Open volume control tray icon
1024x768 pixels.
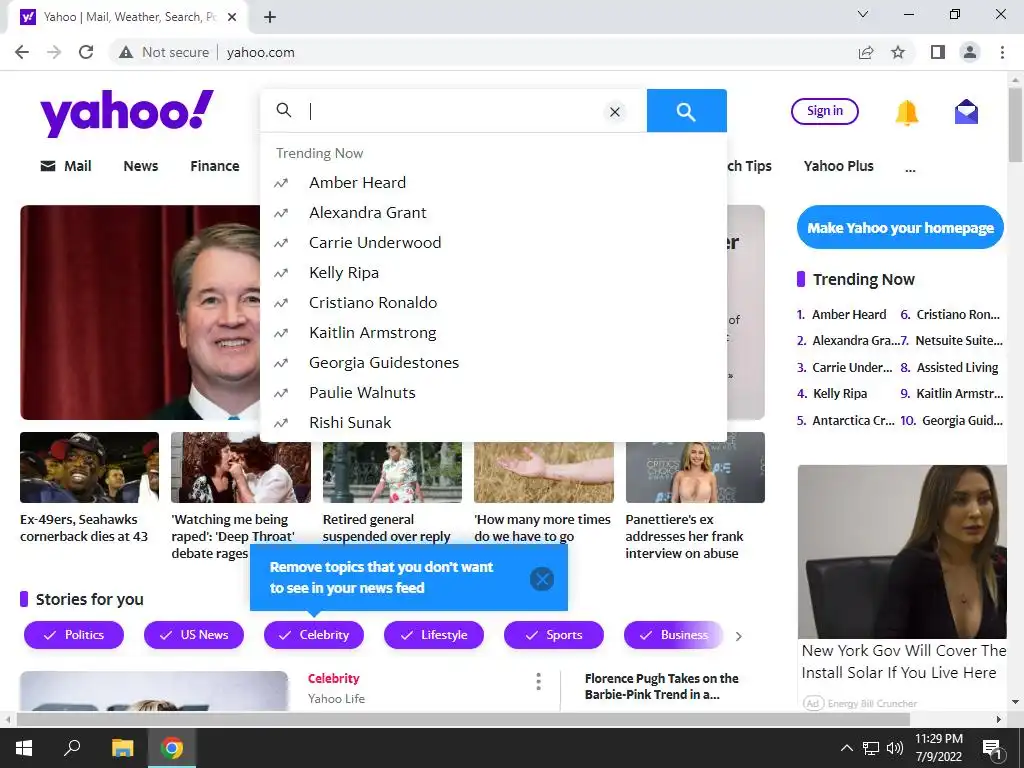coord(895,748)
